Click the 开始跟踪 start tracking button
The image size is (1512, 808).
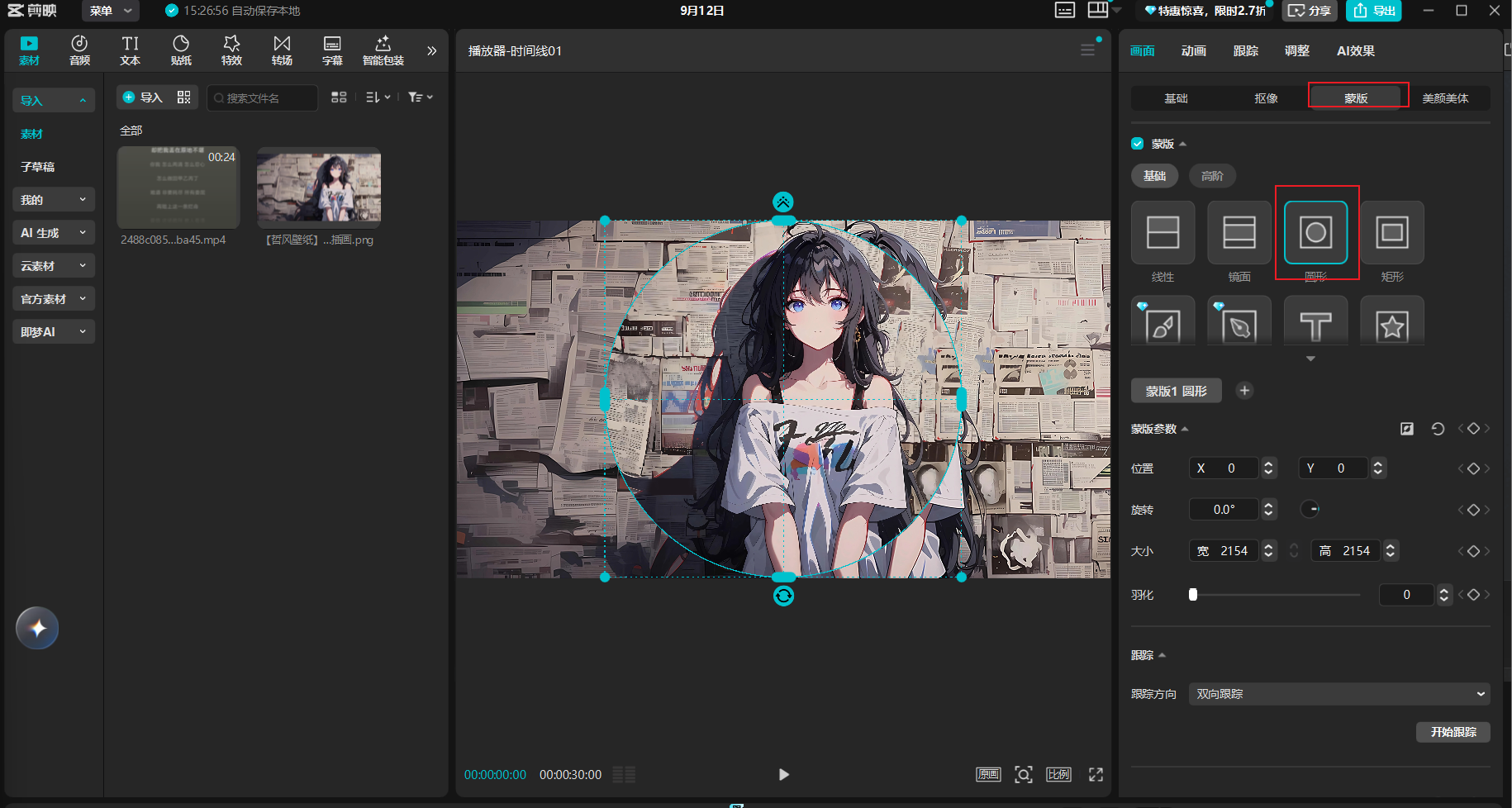point(1453,732)
